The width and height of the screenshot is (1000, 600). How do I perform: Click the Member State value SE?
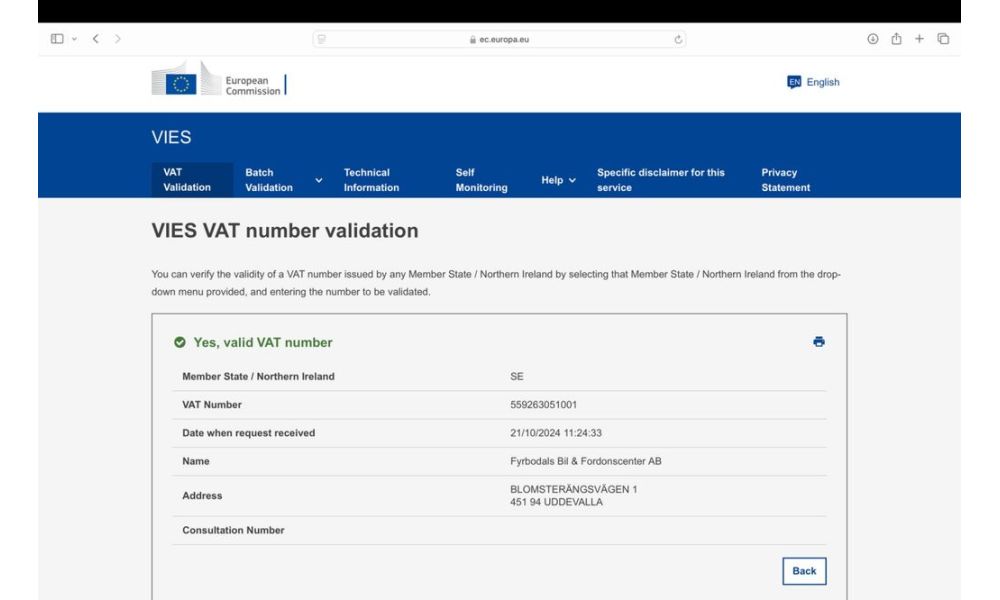517,377
